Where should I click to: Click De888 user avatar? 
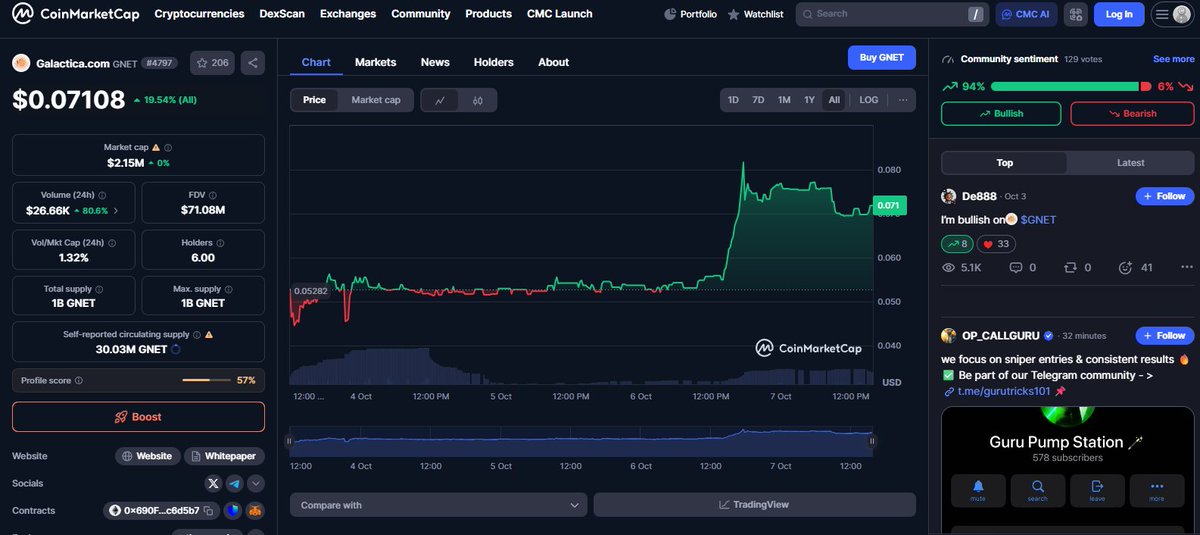point(949,196)
